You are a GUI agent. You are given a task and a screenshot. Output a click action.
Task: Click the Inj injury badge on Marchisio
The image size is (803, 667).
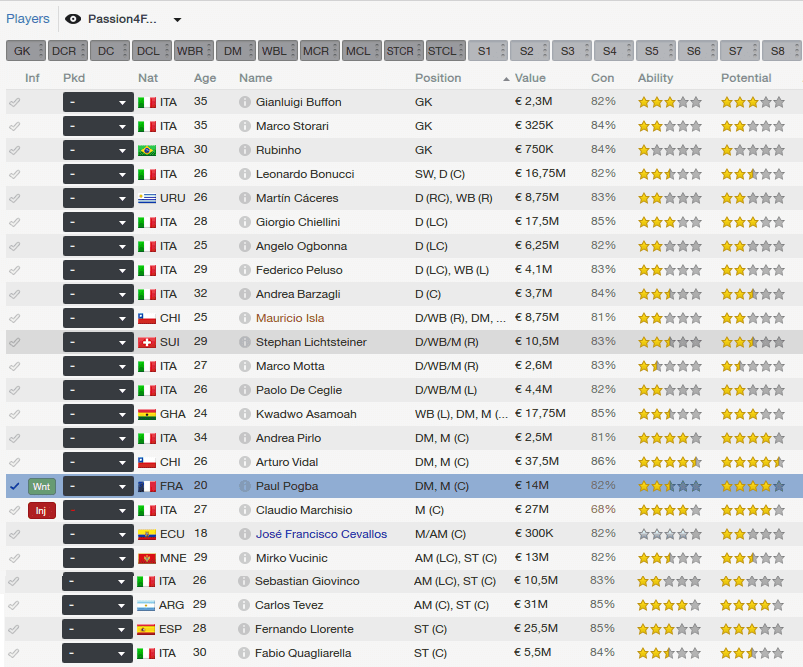pyautogui.click(x=41, y=510)
